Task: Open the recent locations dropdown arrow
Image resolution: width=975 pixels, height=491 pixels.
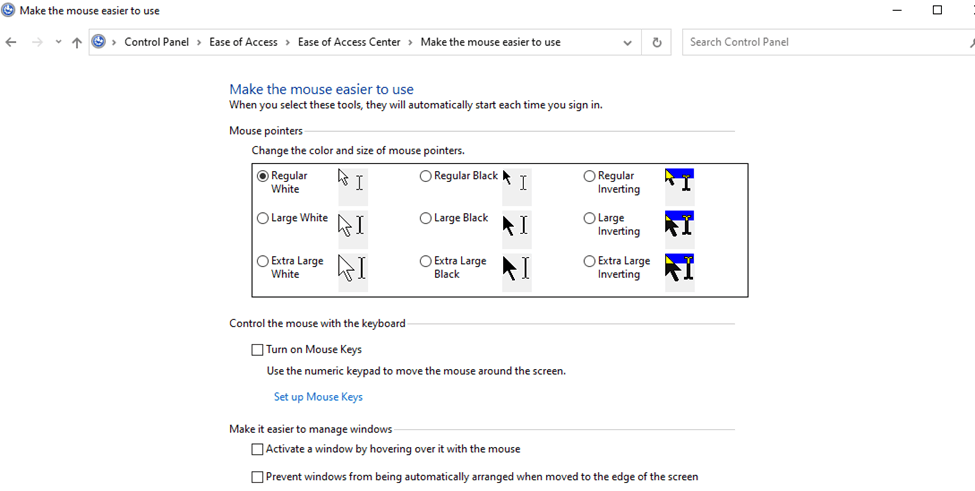Action: (58, 42)
